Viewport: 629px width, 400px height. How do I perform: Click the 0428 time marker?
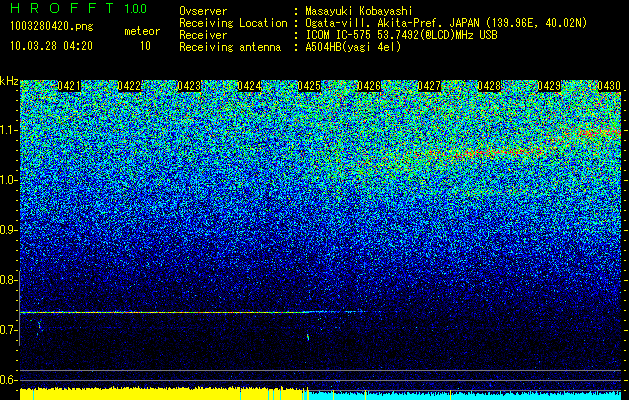(x=489, y=86)
